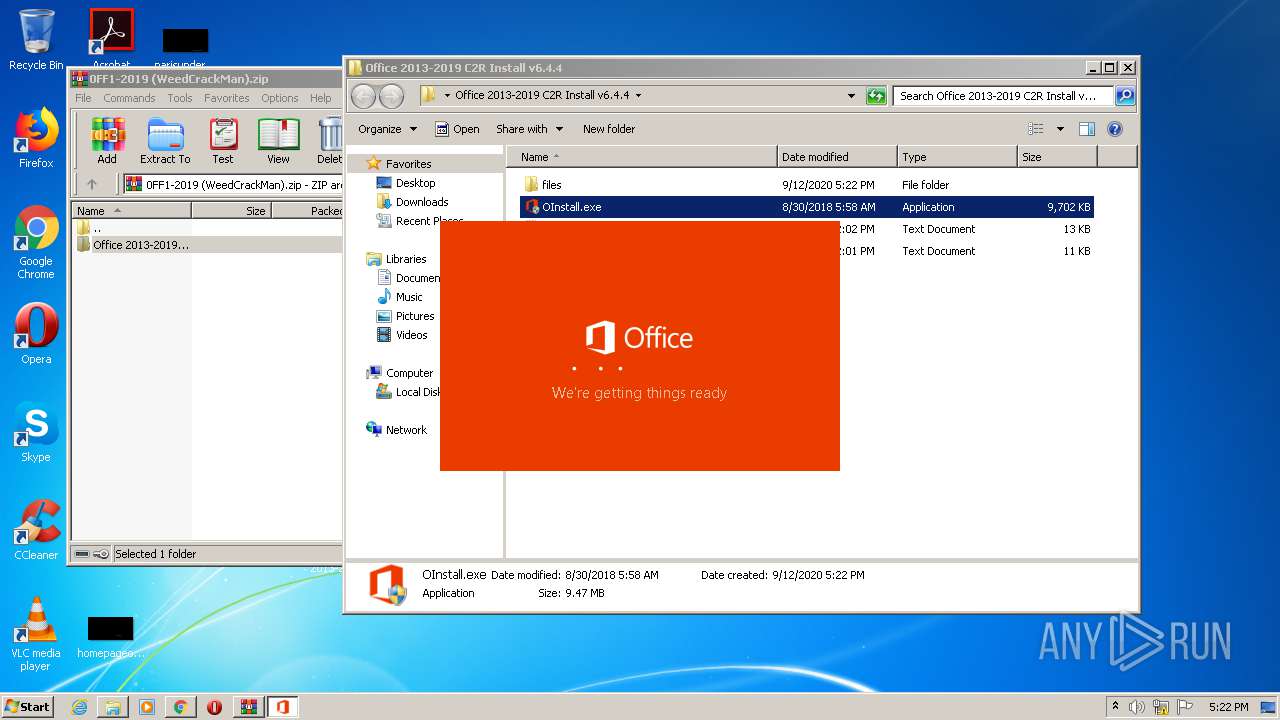Screen dimensions: 1280x720
Task: Click the Explorer search input field
Action: pos(1003,96)
